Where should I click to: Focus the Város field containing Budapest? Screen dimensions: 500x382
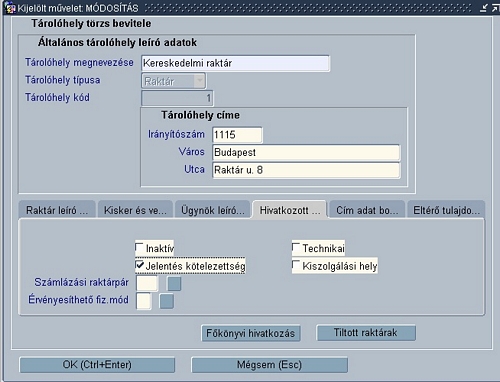(306, 152)
